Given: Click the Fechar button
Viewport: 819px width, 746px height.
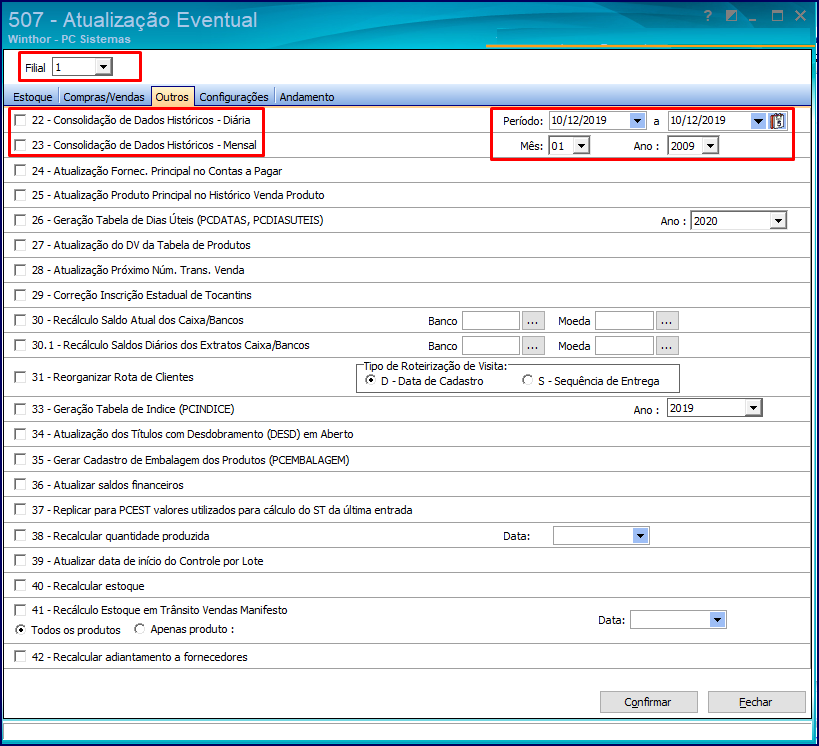Looking at the screenshot, I should 756,702.
